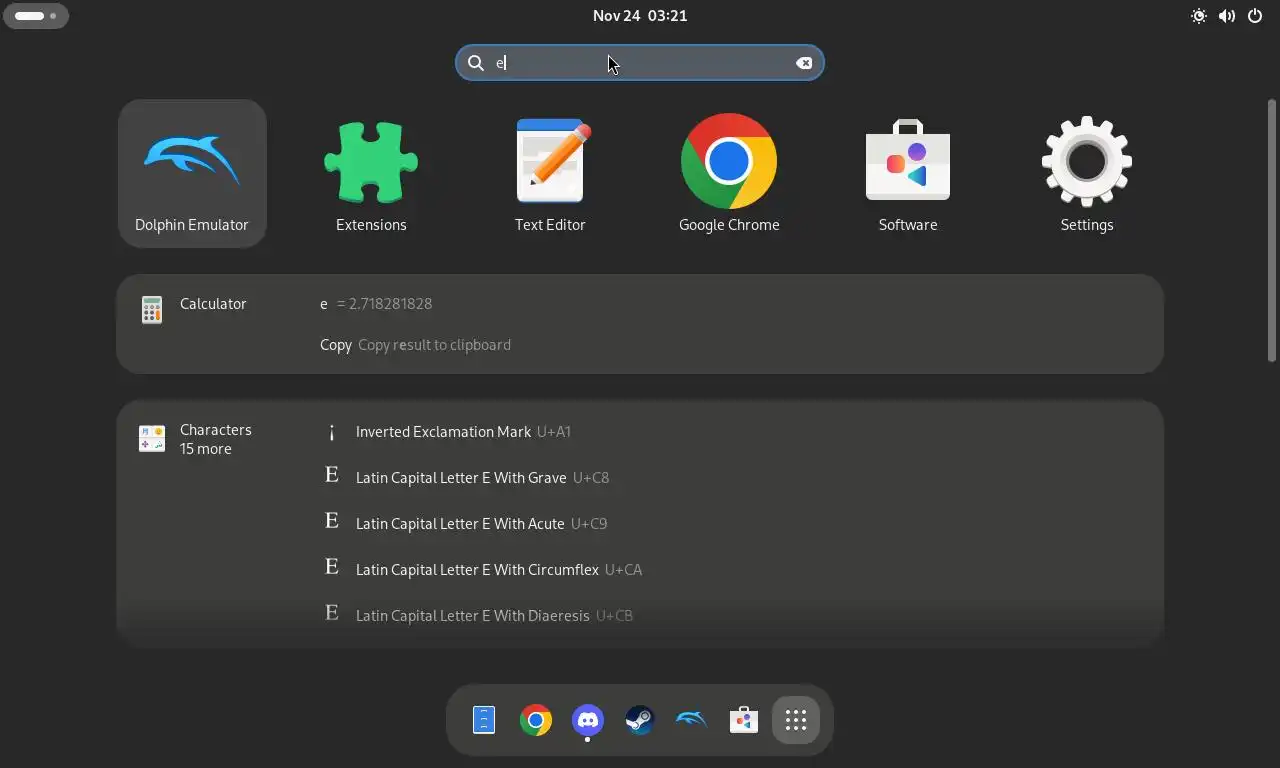
Task: Open the Software app
Action: [x=908, y=173]
